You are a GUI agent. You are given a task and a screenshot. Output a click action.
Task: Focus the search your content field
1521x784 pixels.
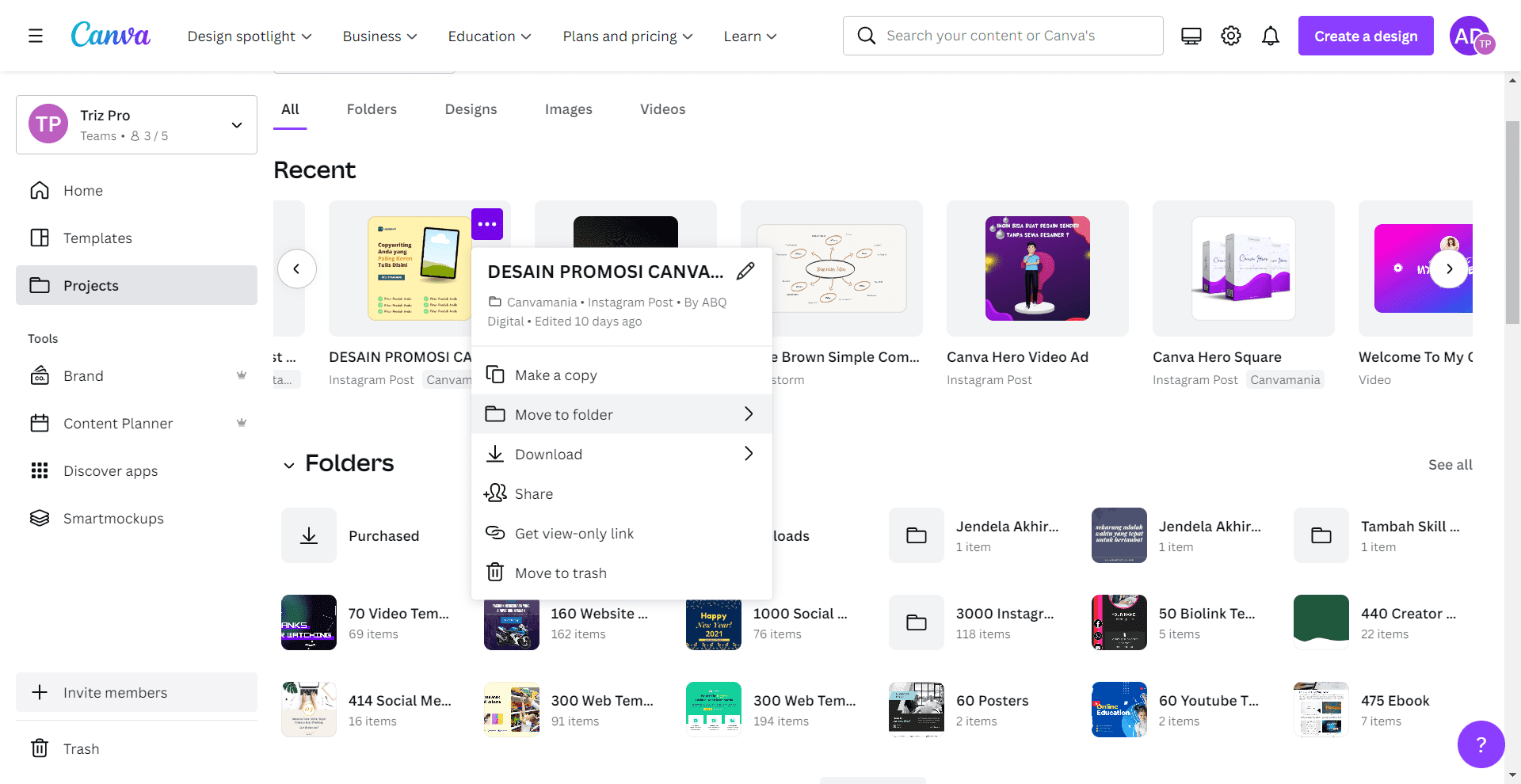point(1003,36)
